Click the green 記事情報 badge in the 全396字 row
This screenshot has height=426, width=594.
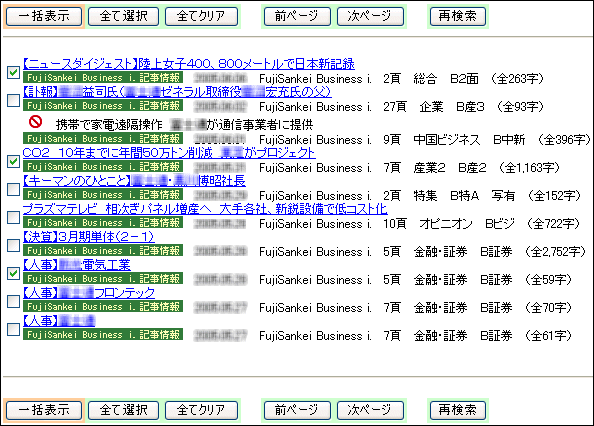click(103, 139)
